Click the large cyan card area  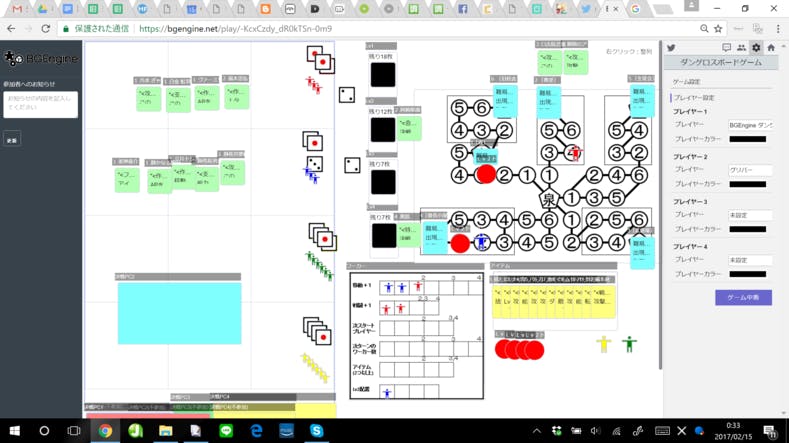point(179,313)
